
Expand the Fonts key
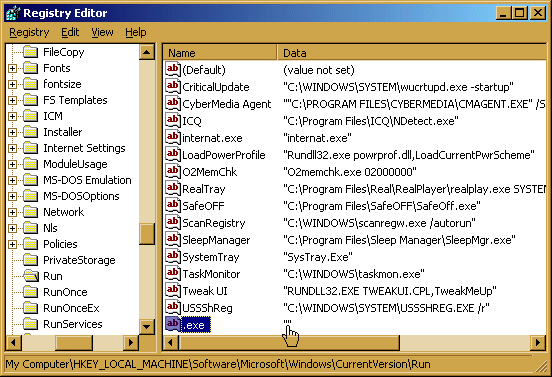(x=12, y=68)
